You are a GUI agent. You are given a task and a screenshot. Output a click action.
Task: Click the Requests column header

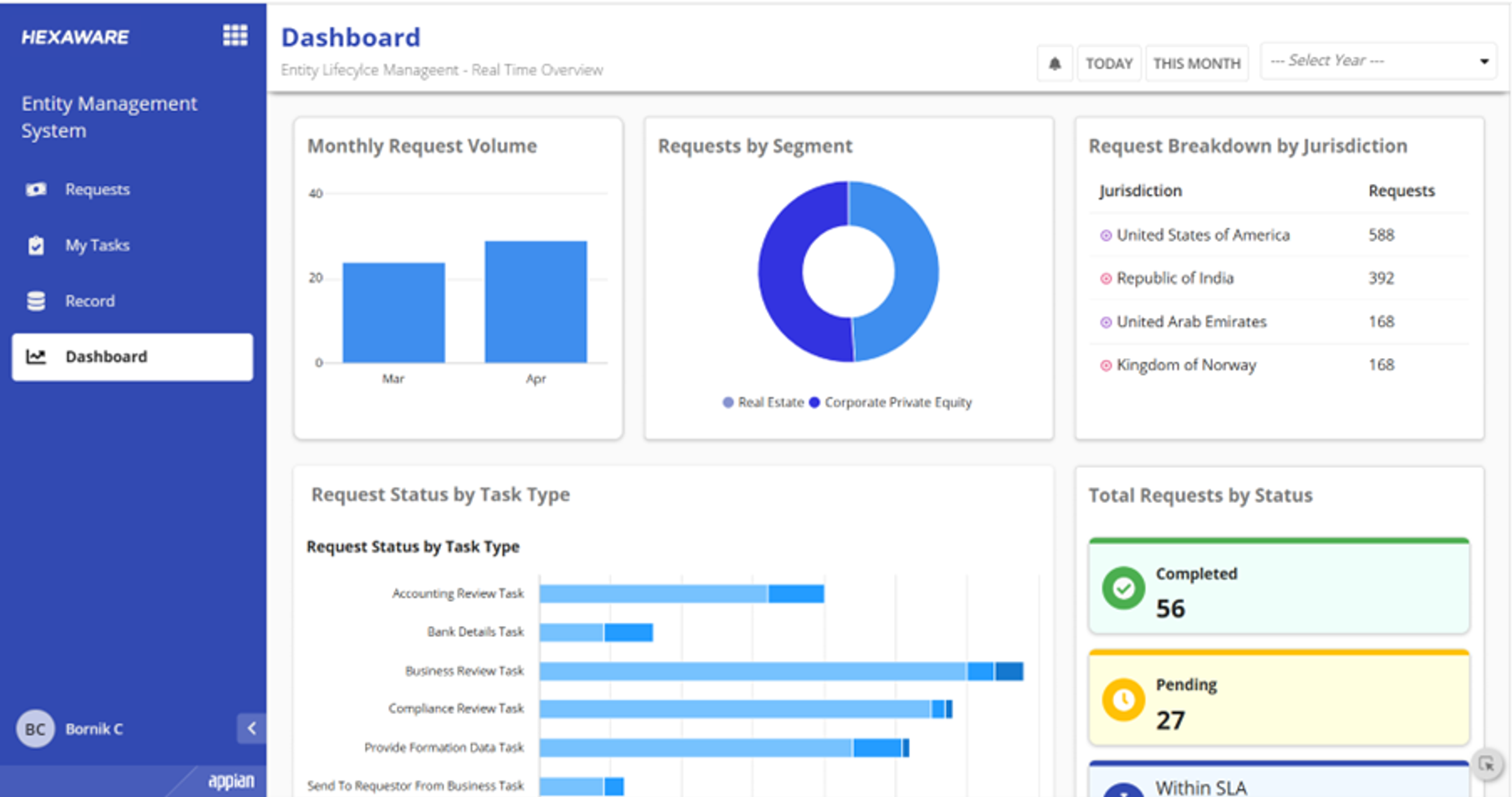pyautogui.click(x=1402, y=191)
